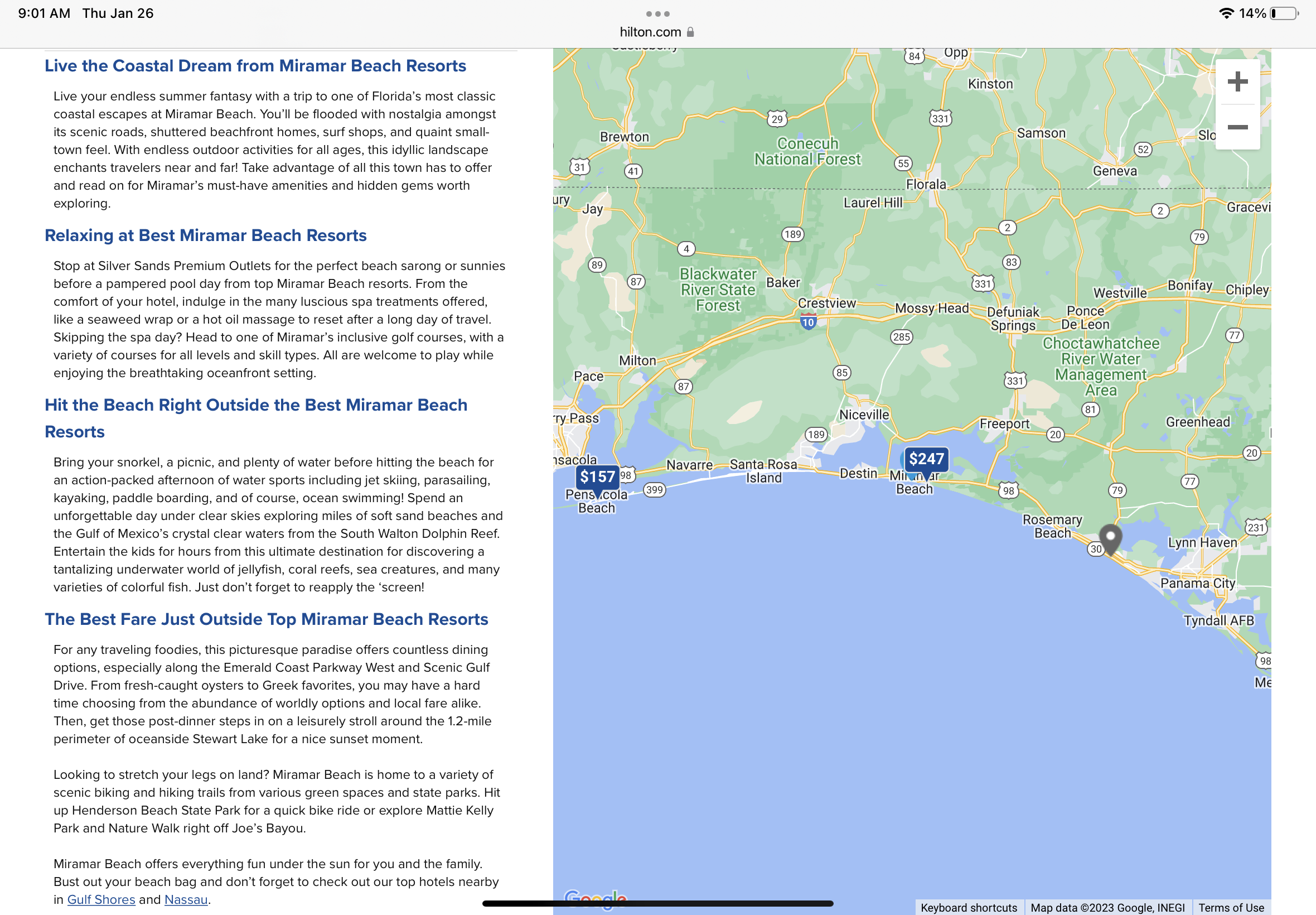Open the Gulf Shores link
This screenshot has height=915, width=1316.
[101, 899]
